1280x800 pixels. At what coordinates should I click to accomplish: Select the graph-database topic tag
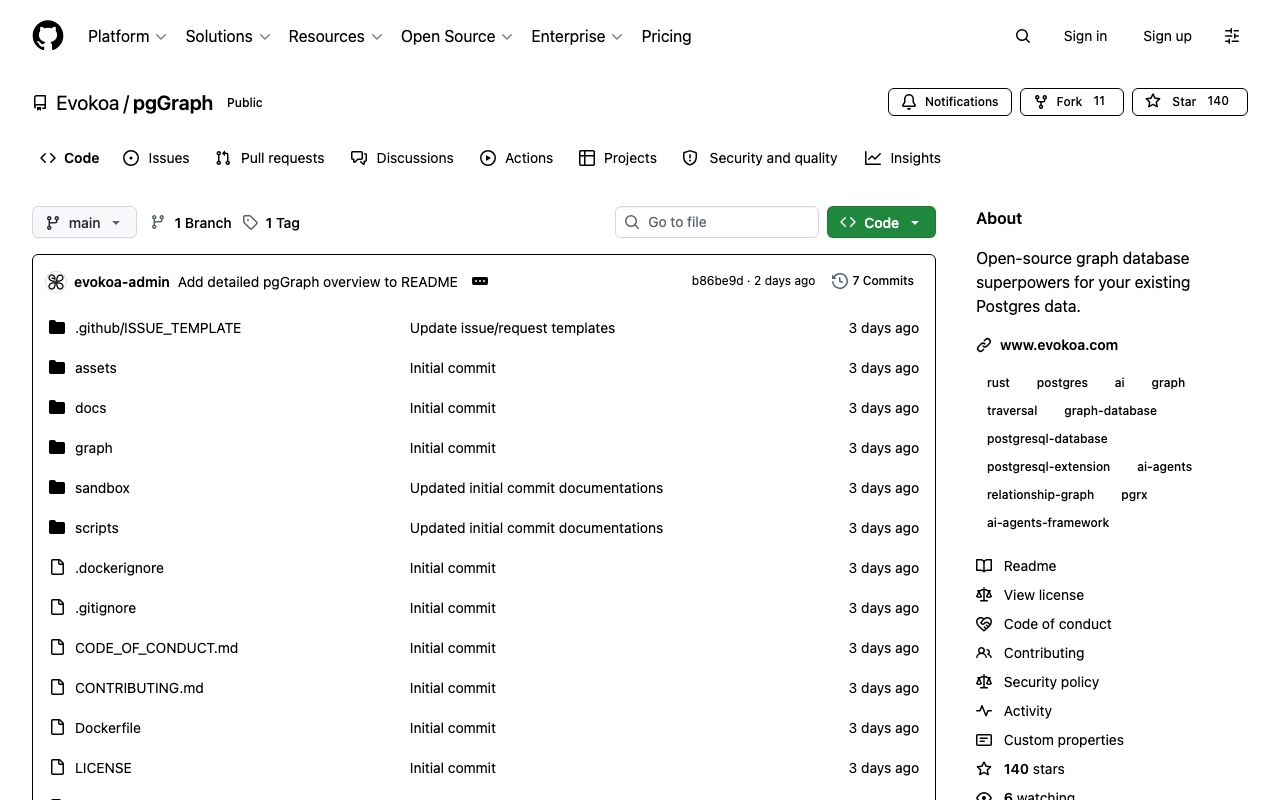point(1110,411)
